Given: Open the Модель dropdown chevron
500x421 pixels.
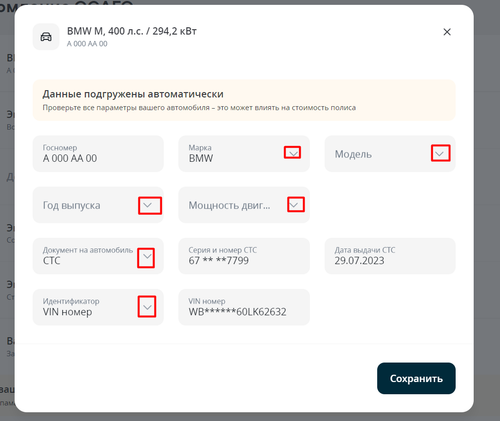Looking at the screenshot, I should (440, 154).
